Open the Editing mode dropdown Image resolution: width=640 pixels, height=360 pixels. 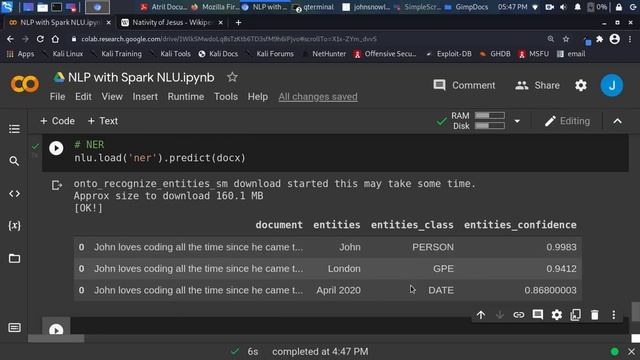click(x=567, y=121)
